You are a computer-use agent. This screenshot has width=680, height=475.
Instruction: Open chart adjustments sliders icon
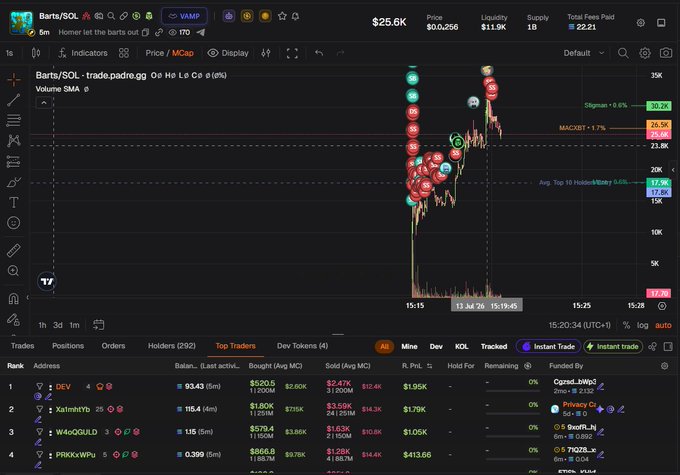[266, 53]
